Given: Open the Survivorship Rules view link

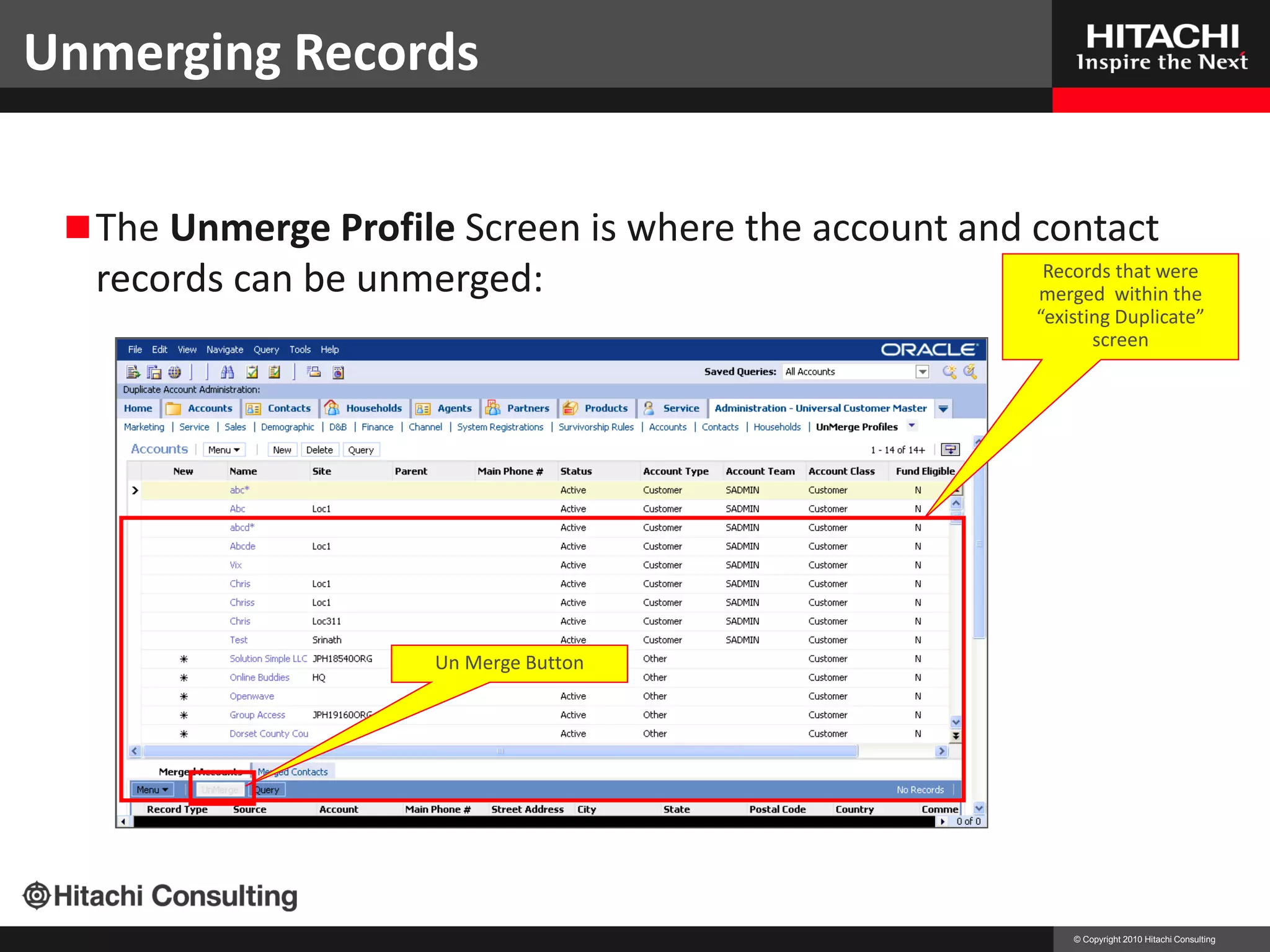Looking at the screenshot, I should tap(596, 427).
